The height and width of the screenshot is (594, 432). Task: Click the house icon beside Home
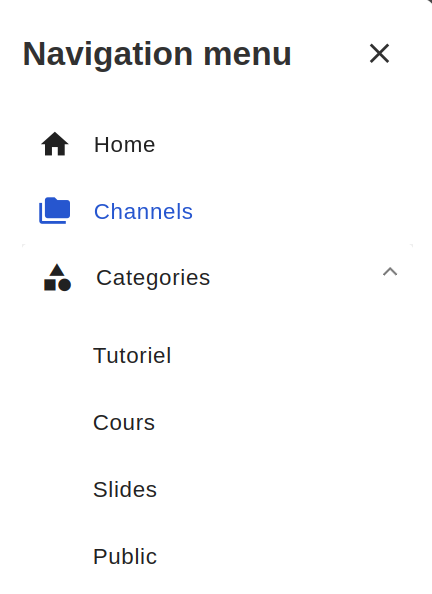point(55,144)
